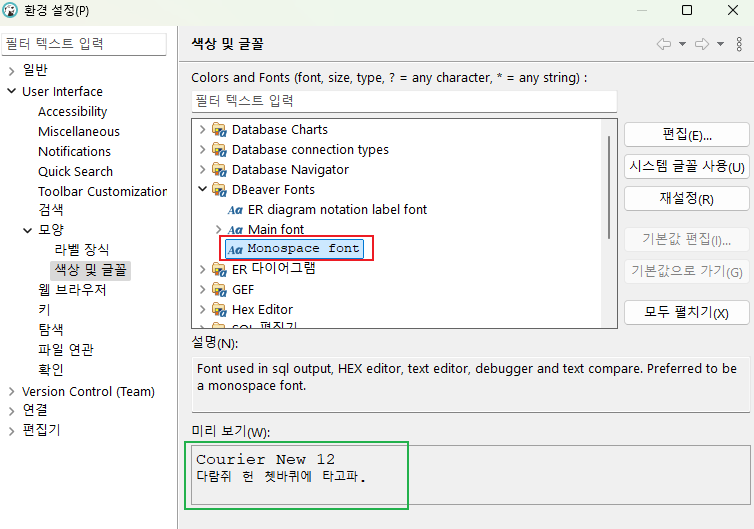The width and height of the screenshot is (754, 529).
Task: Close the 환경 설정 window
Action: point(733,10)
